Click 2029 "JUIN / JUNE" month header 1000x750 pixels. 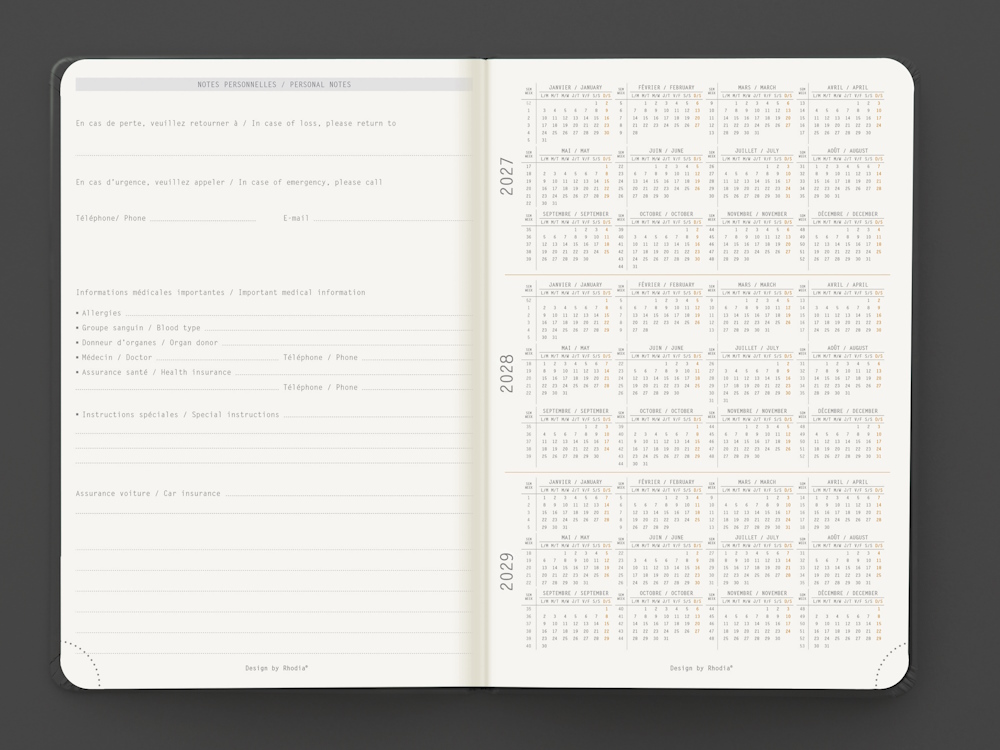point(666,538)
